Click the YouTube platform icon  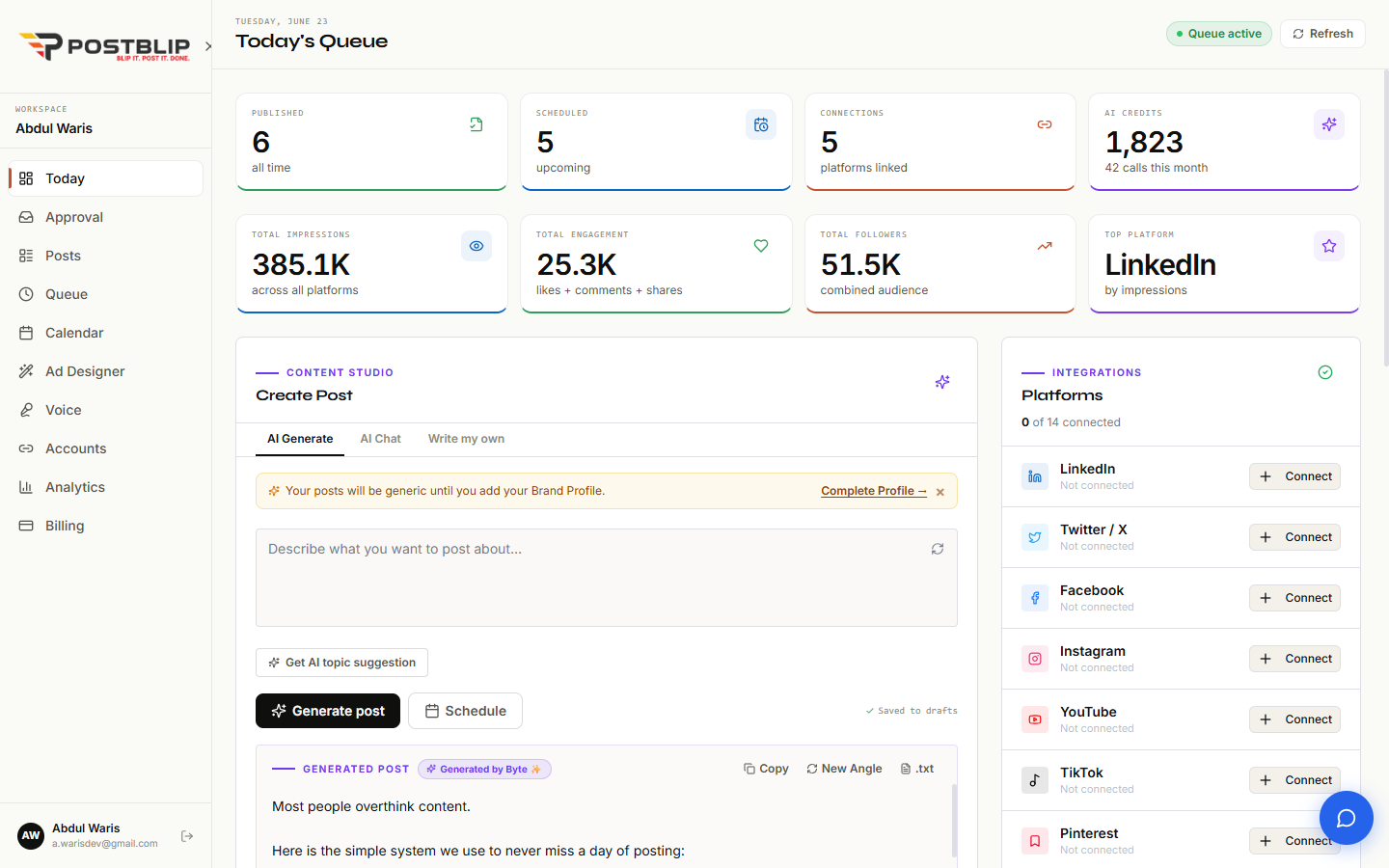click(x=1035, y=719)
